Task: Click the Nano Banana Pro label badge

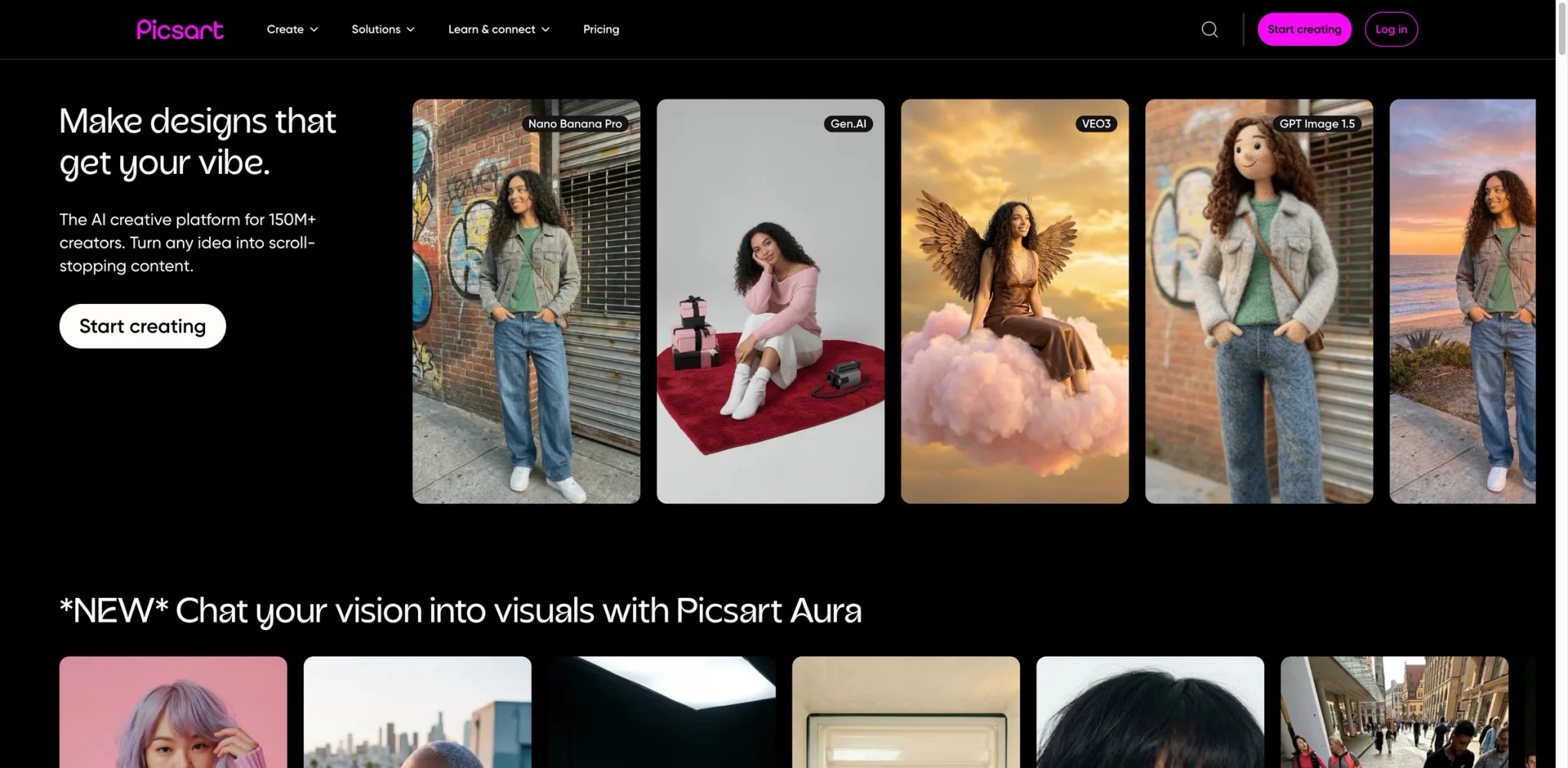Action: click(x=575, y=123)
